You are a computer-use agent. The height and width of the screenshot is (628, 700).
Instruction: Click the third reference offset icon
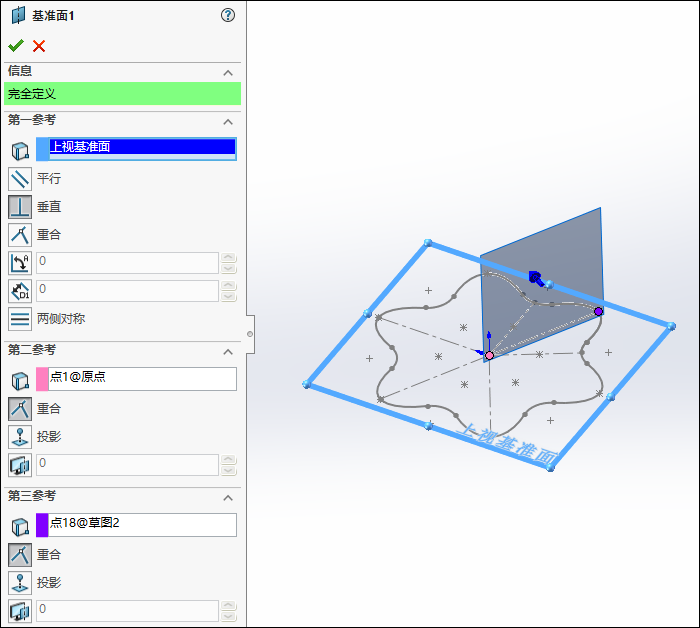20,611
